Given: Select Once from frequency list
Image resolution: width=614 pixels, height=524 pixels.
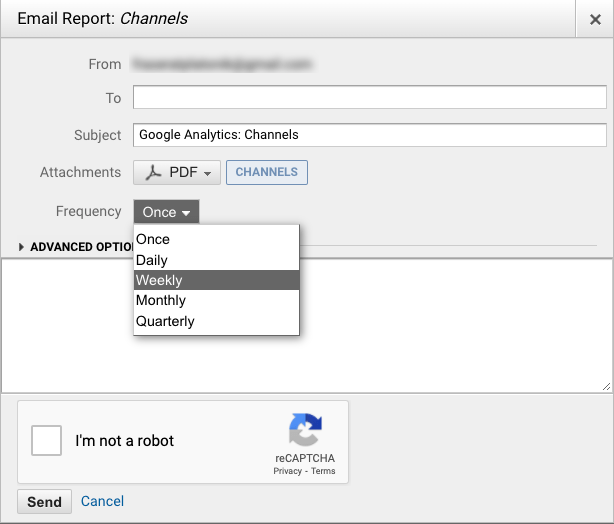Looking at the screenshot, I should (217, 239).
